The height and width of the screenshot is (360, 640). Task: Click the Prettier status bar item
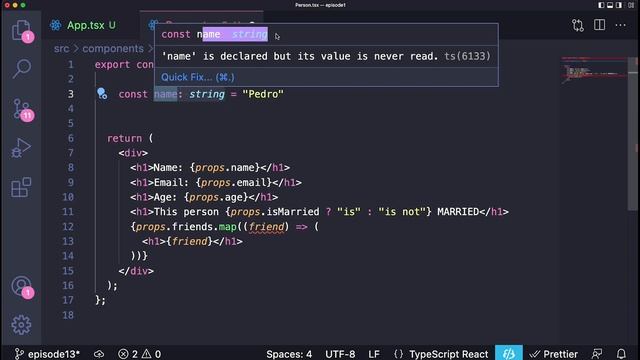point(553,354)
